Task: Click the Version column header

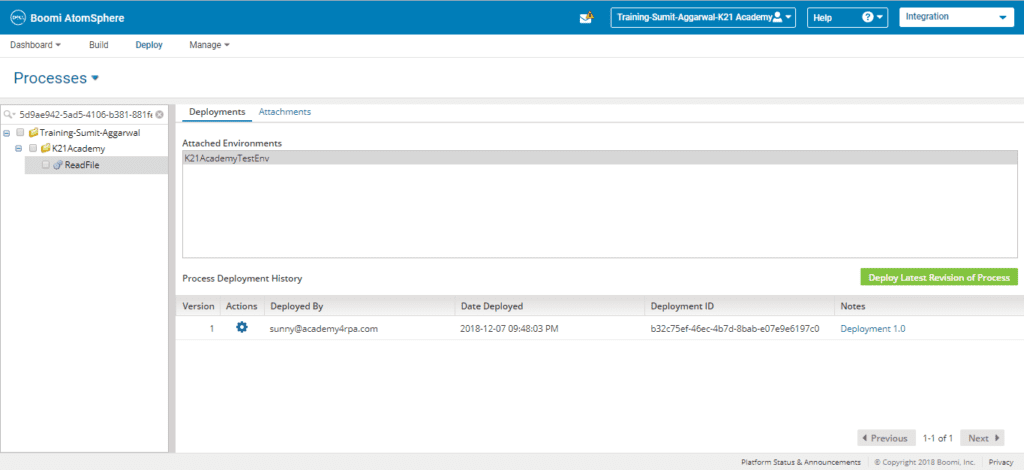Action: click(198, 306)
